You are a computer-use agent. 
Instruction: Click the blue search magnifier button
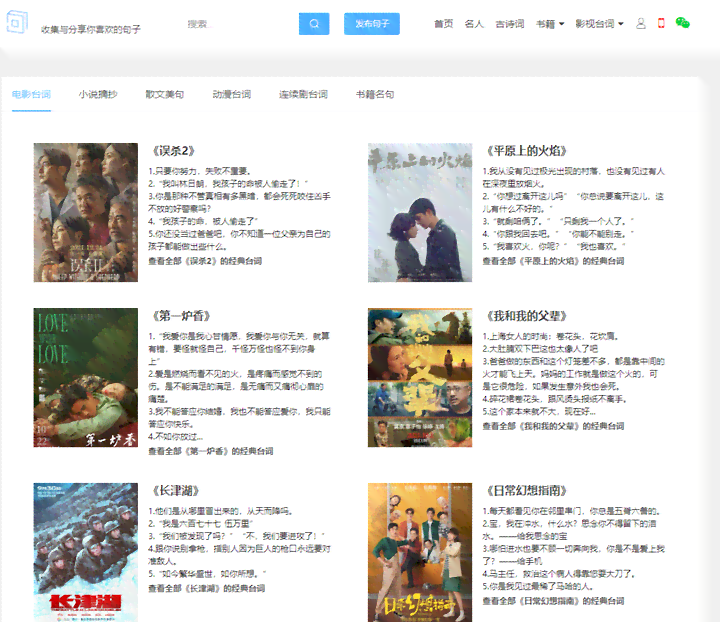point(314,24)
